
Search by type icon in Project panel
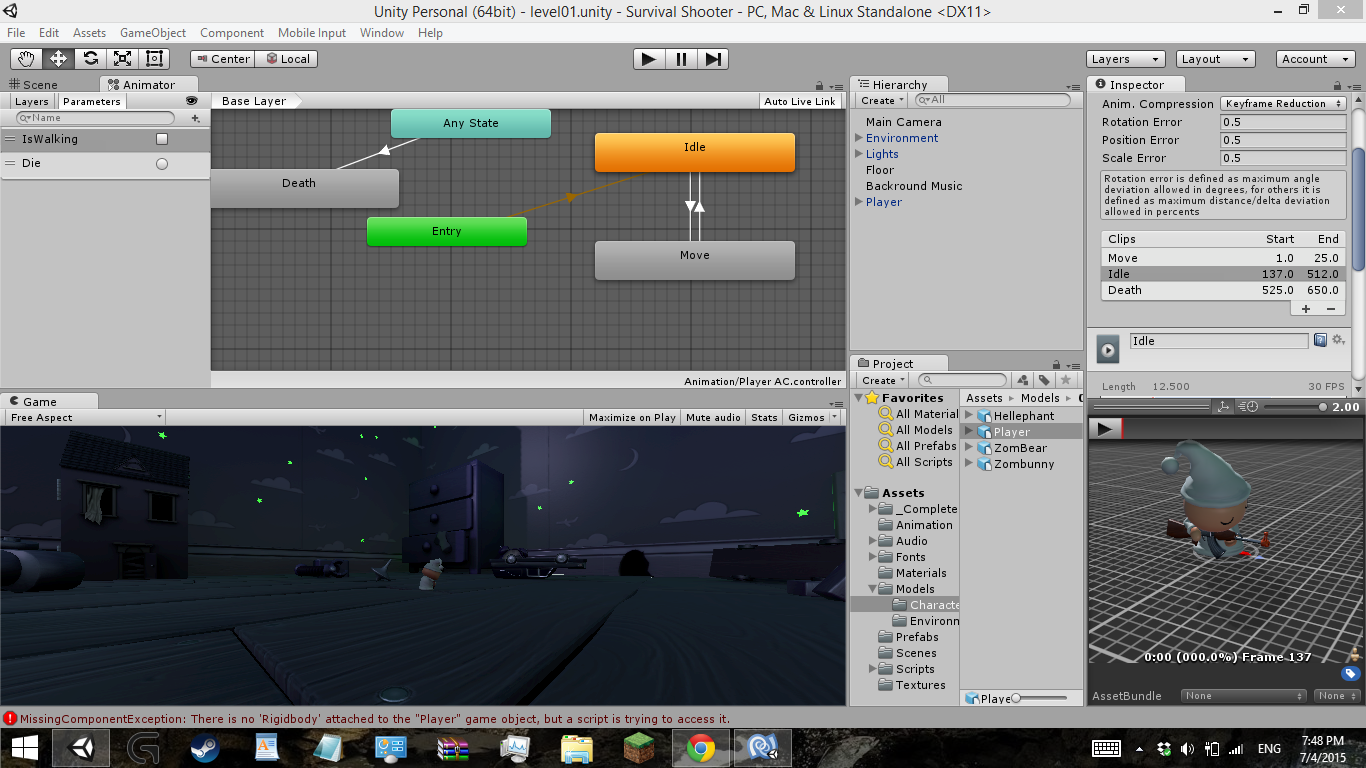1022,380
